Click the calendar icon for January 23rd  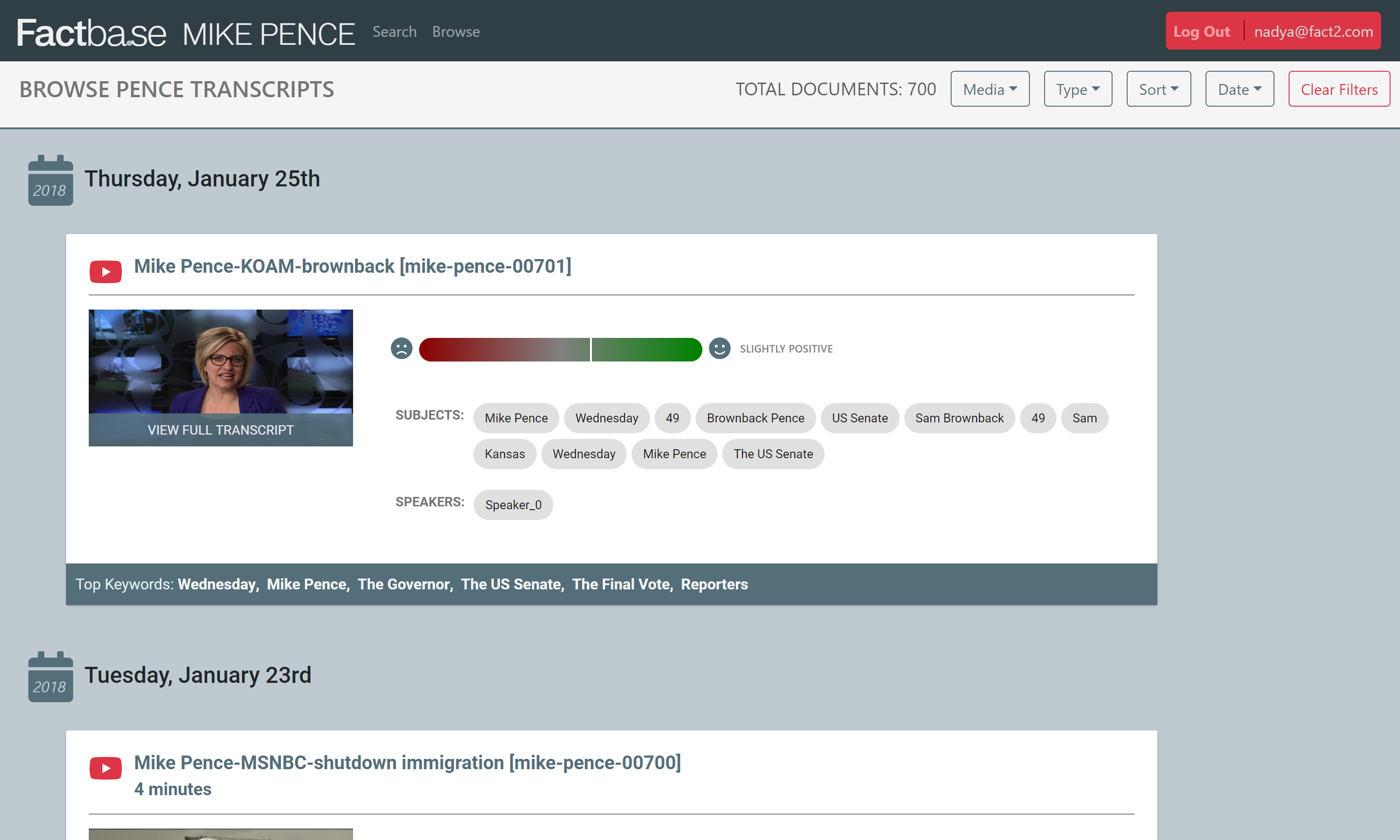(51, 676)
